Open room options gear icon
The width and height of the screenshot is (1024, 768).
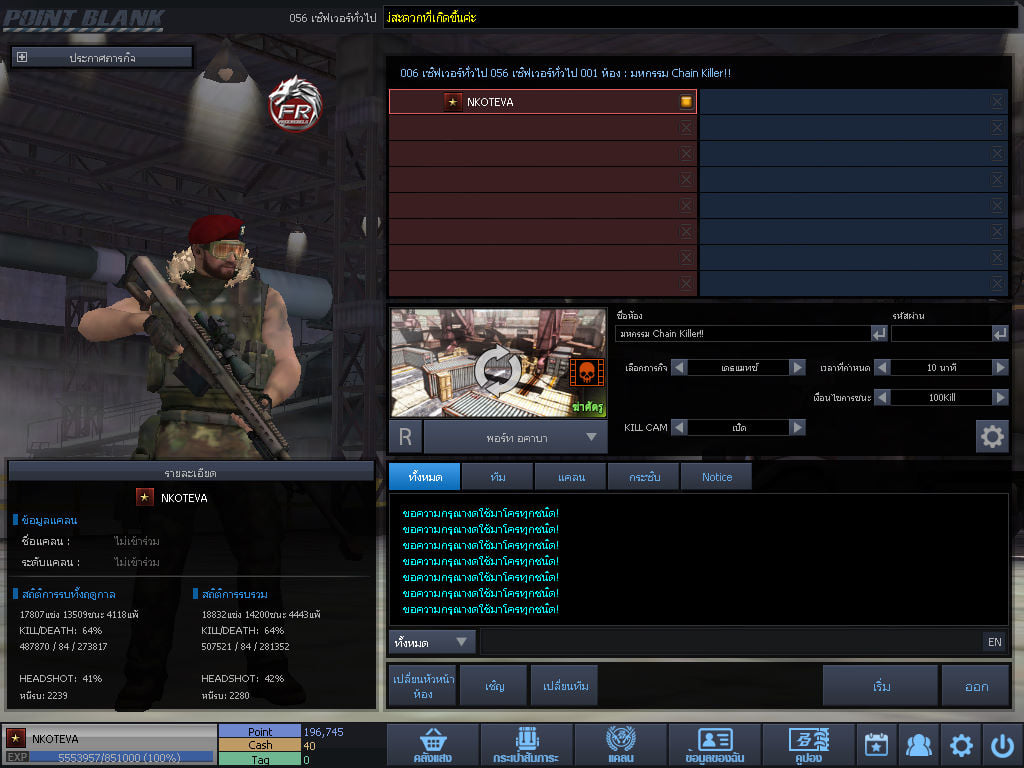click(992, 436)
